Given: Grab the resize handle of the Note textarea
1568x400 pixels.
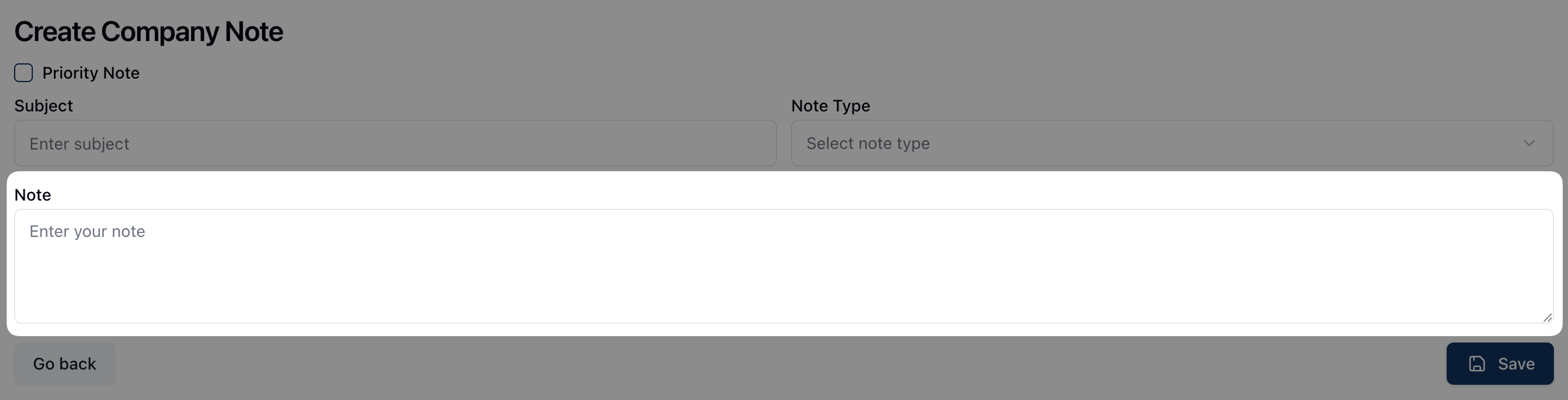Looking at the screenshot, I should point(1547,317).
